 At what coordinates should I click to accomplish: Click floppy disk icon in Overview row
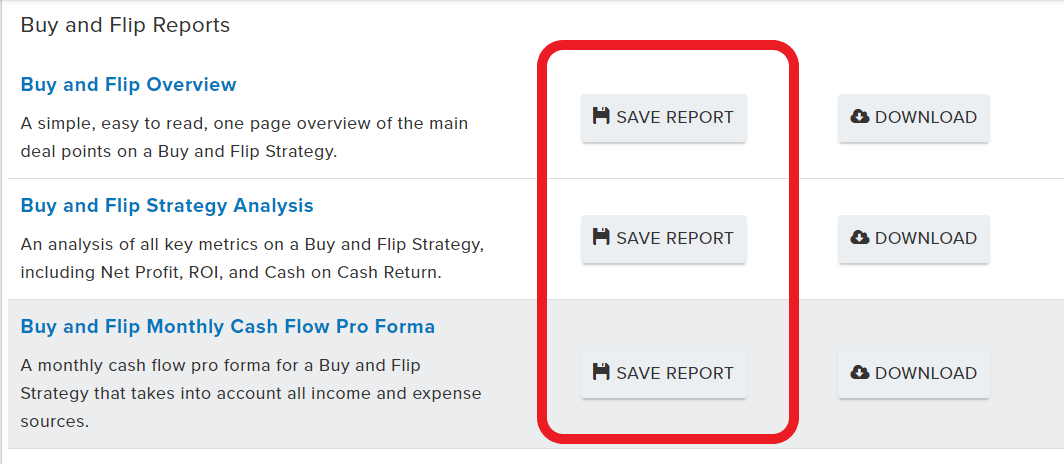click(x=601, y=116)
